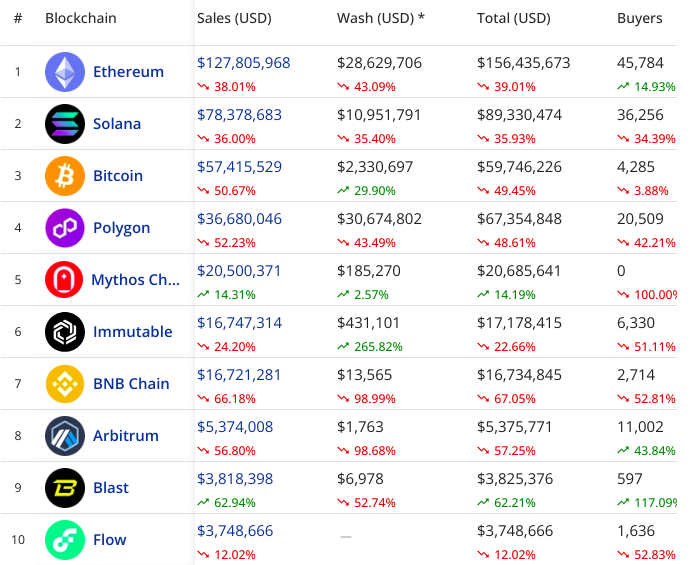Click Blast sales value $3,818,398
692x565 pixels.
point(235,479)
